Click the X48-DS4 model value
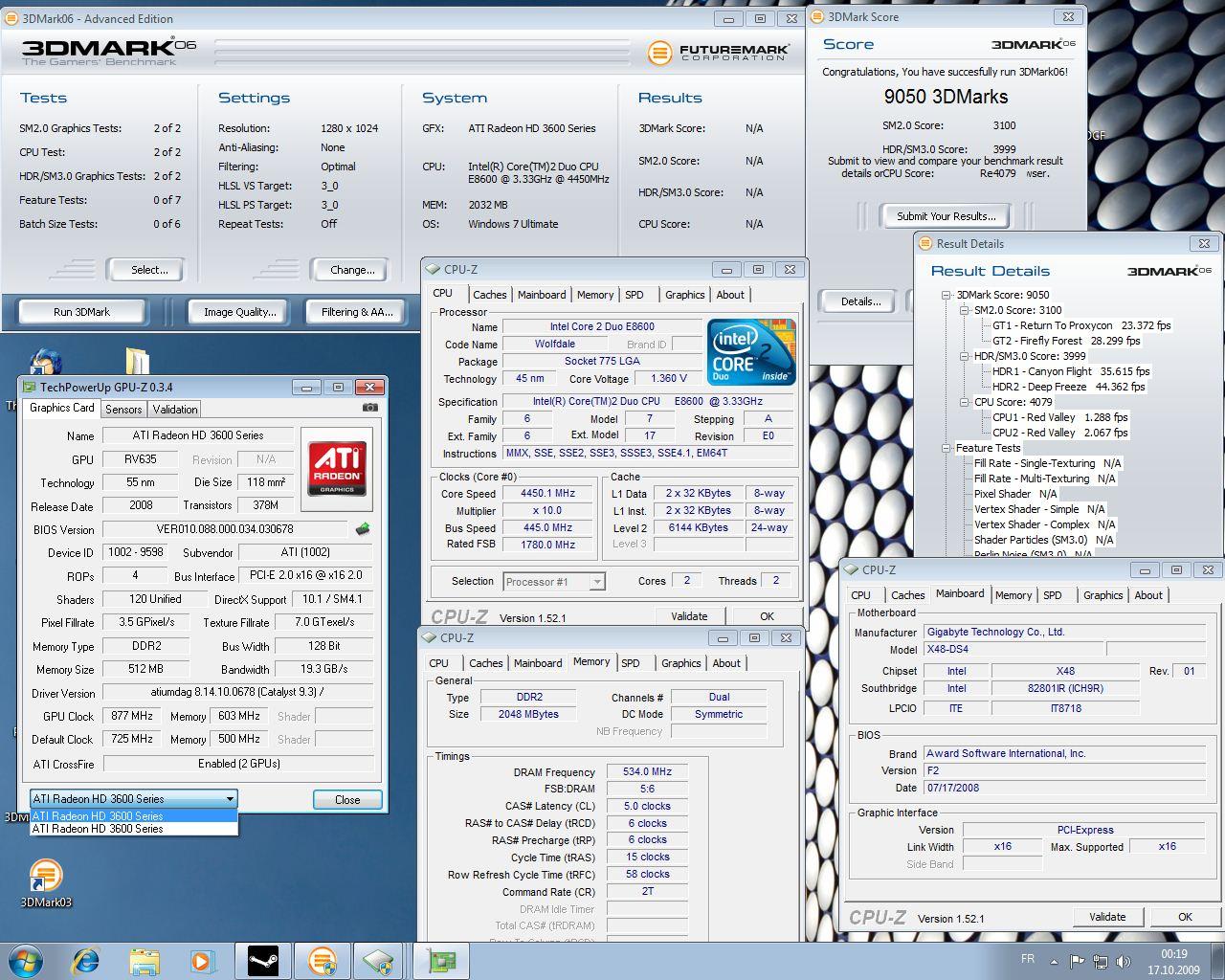Screen dimensions: 1225x980 pyautogui.click(x=1013, y=649)
